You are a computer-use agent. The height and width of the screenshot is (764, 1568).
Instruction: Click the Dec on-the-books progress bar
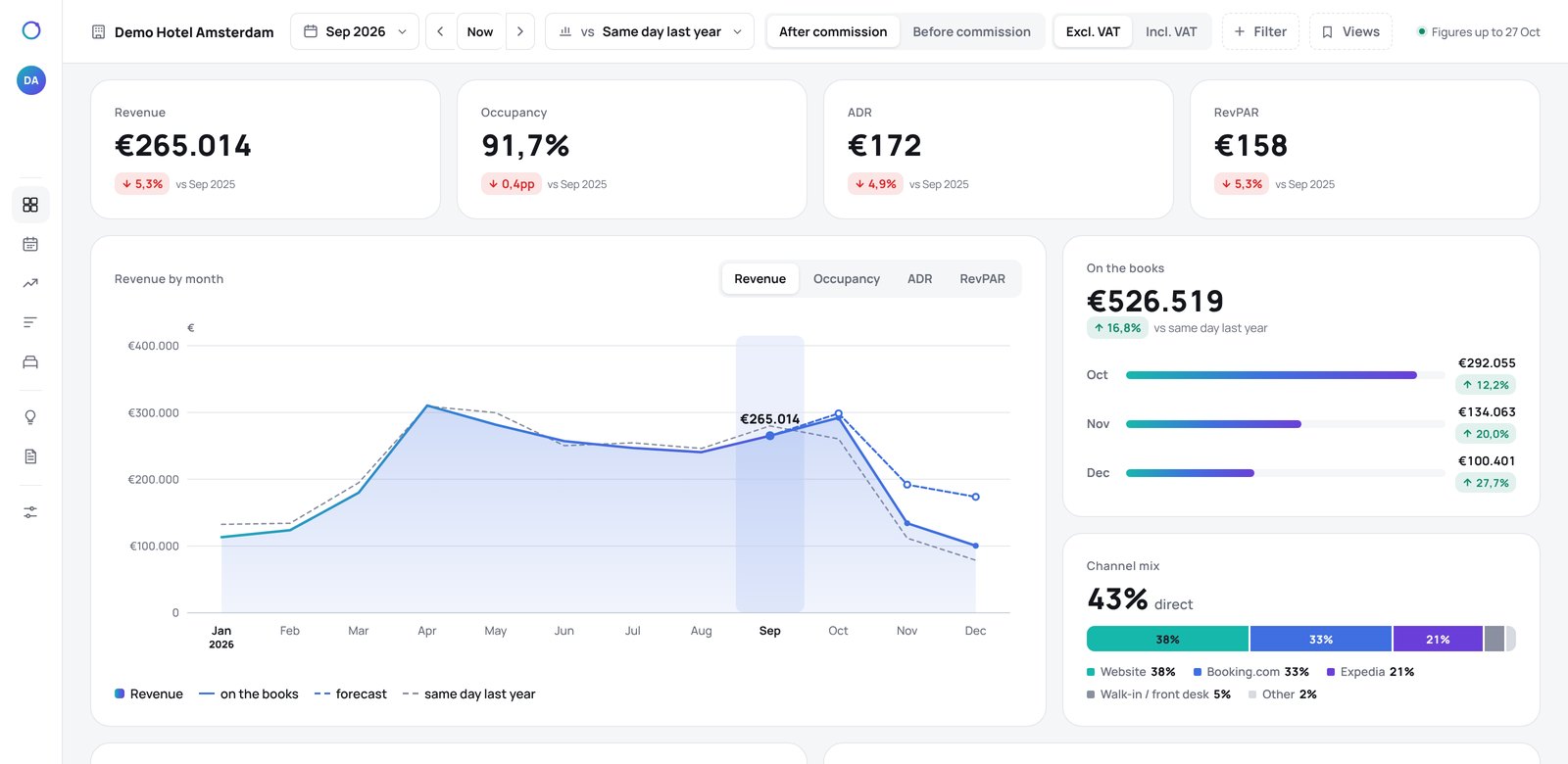click(x=1285, y=473)
